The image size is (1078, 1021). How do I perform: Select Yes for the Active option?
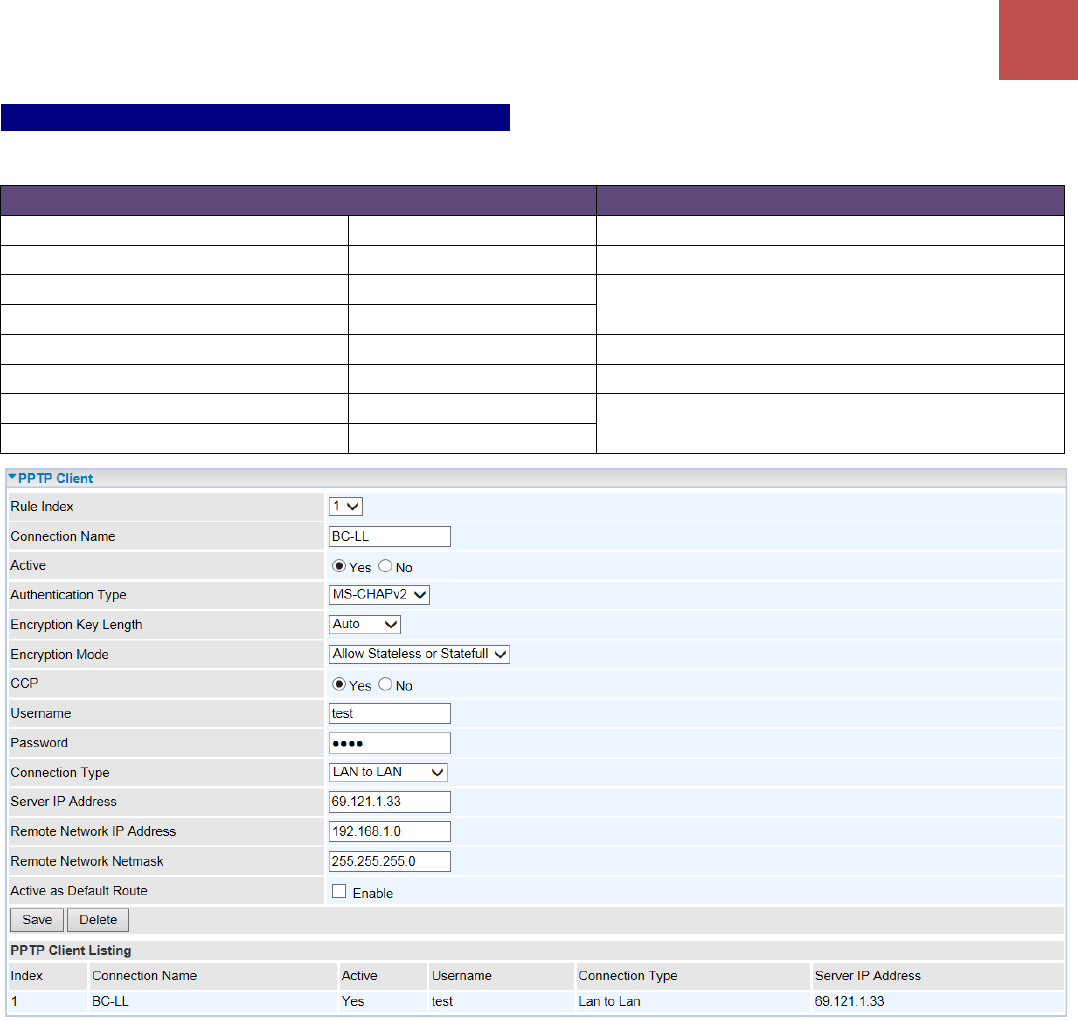click(x=338, y=566)
